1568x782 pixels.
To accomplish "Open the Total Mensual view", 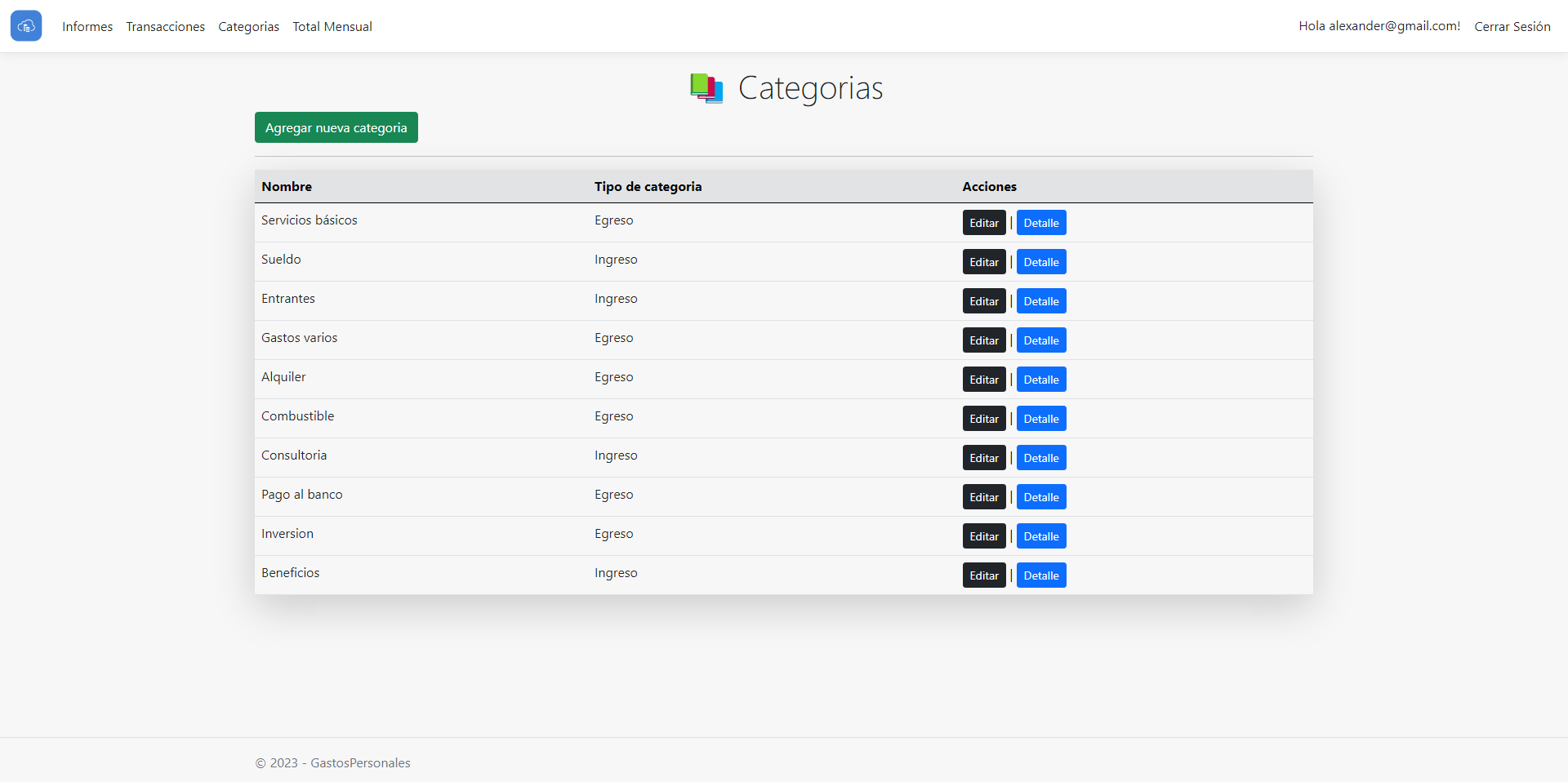I will click(x=332, y=26).
